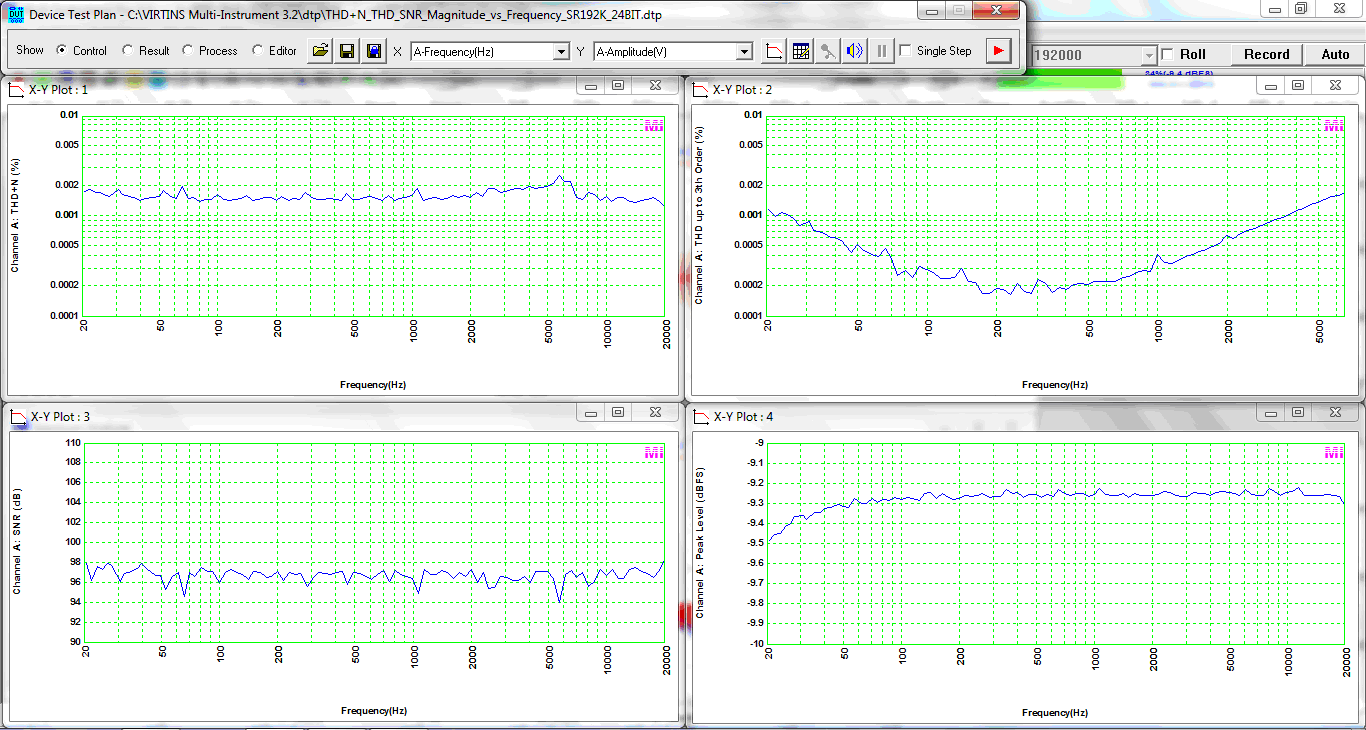Minimize the X-Y Plot : 3 window
The height and width of the screenshot is (730, 1366).
591,412
